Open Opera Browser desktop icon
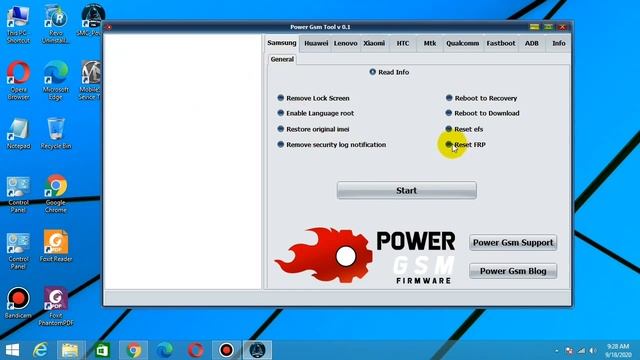This screenshot has height=360, width=640. pyautogui.click(x=18, y=80)
